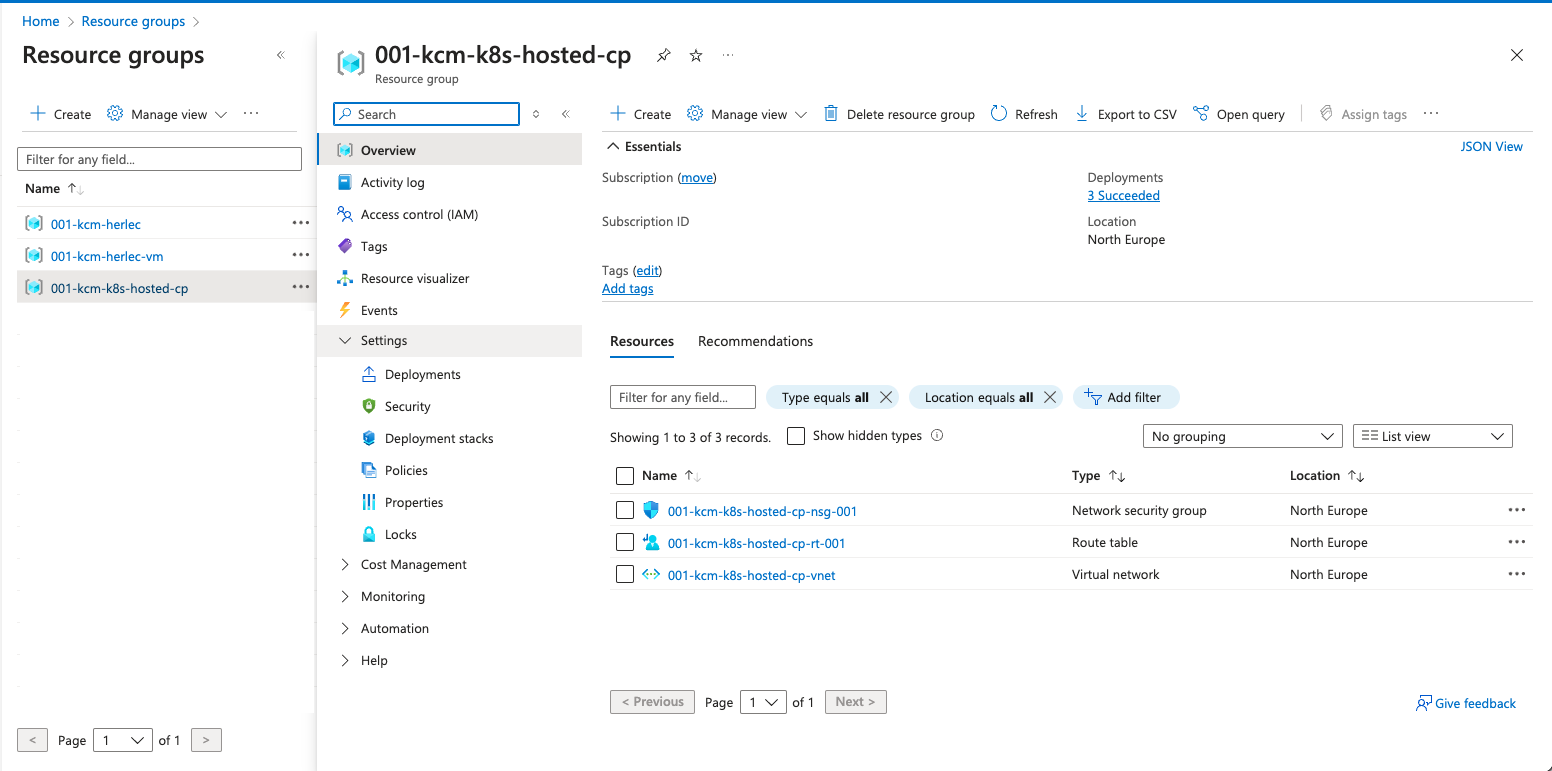
Task: Open Access control (IAM) page
Action: pos(418,214)
